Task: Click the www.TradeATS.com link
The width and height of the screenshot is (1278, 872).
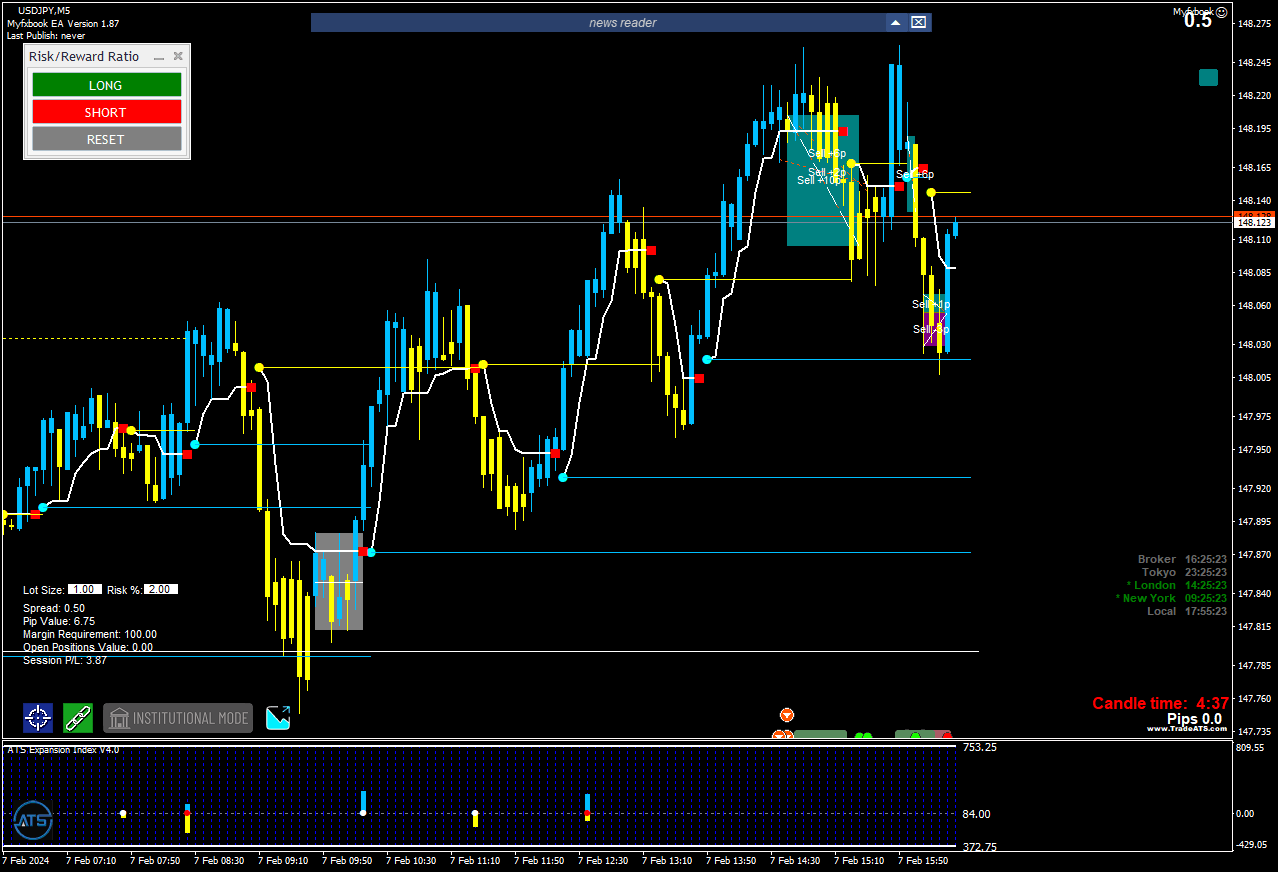Action: 1186,729
